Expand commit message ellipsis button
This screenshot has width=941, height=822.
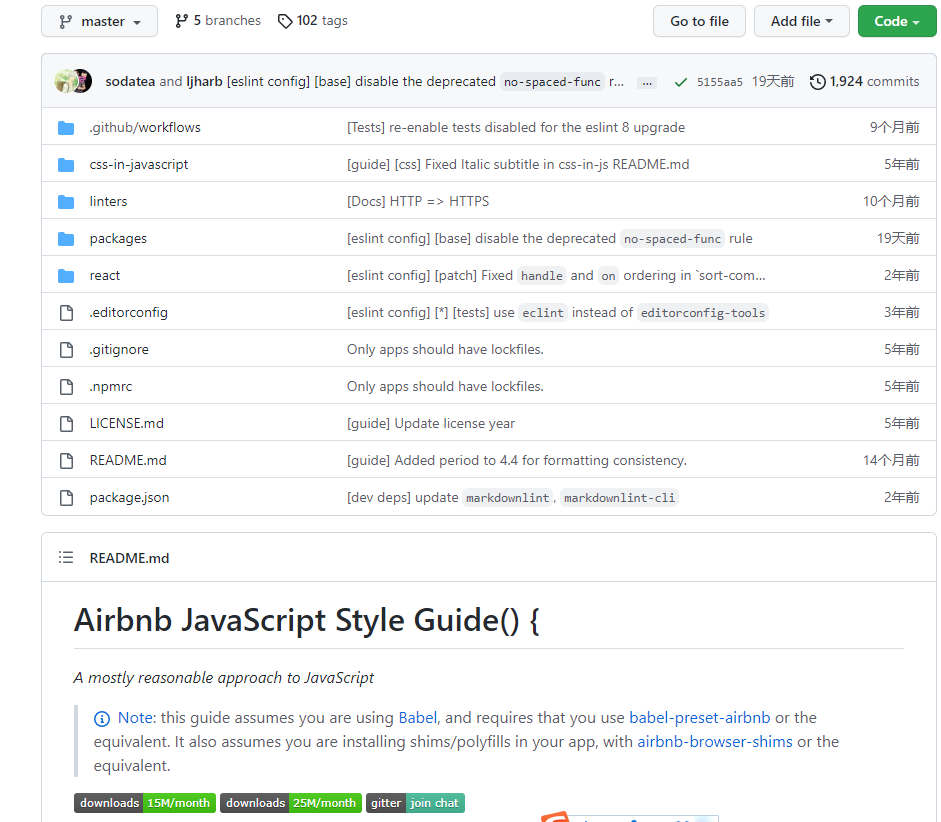[x=646, y=83]
